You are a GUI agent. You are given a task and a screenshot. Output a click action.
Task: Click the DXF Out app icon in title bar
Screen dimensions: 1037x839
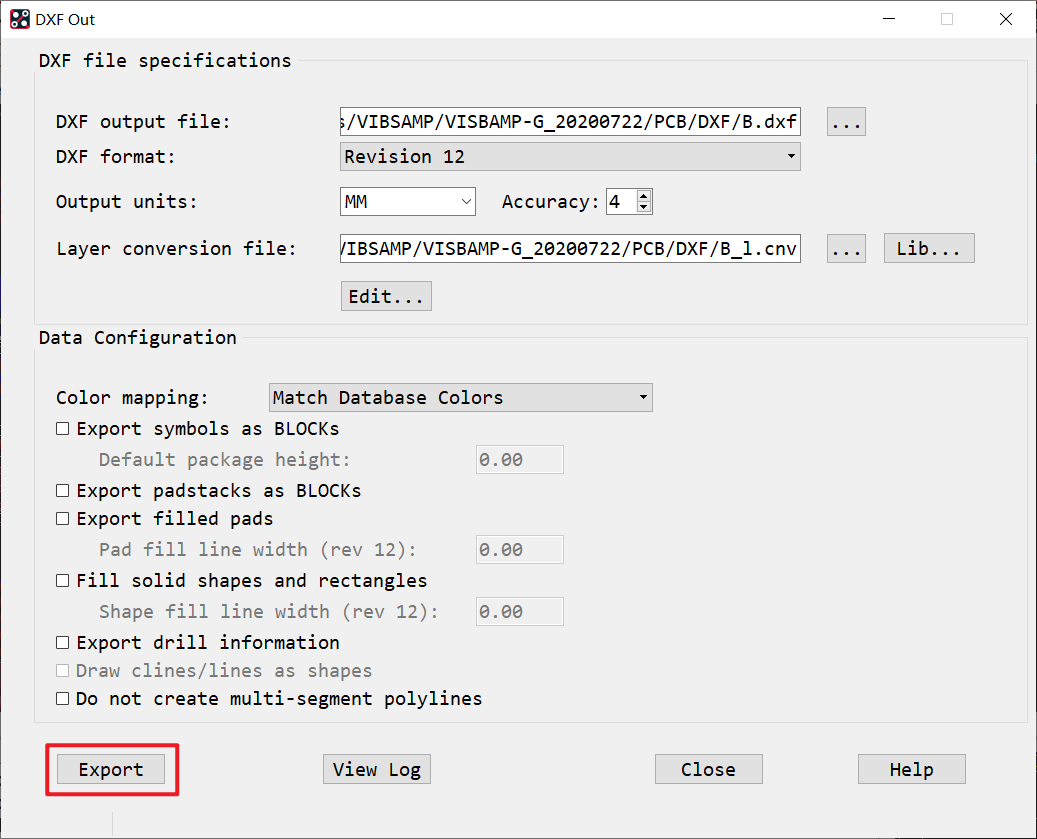click(20, 19)
